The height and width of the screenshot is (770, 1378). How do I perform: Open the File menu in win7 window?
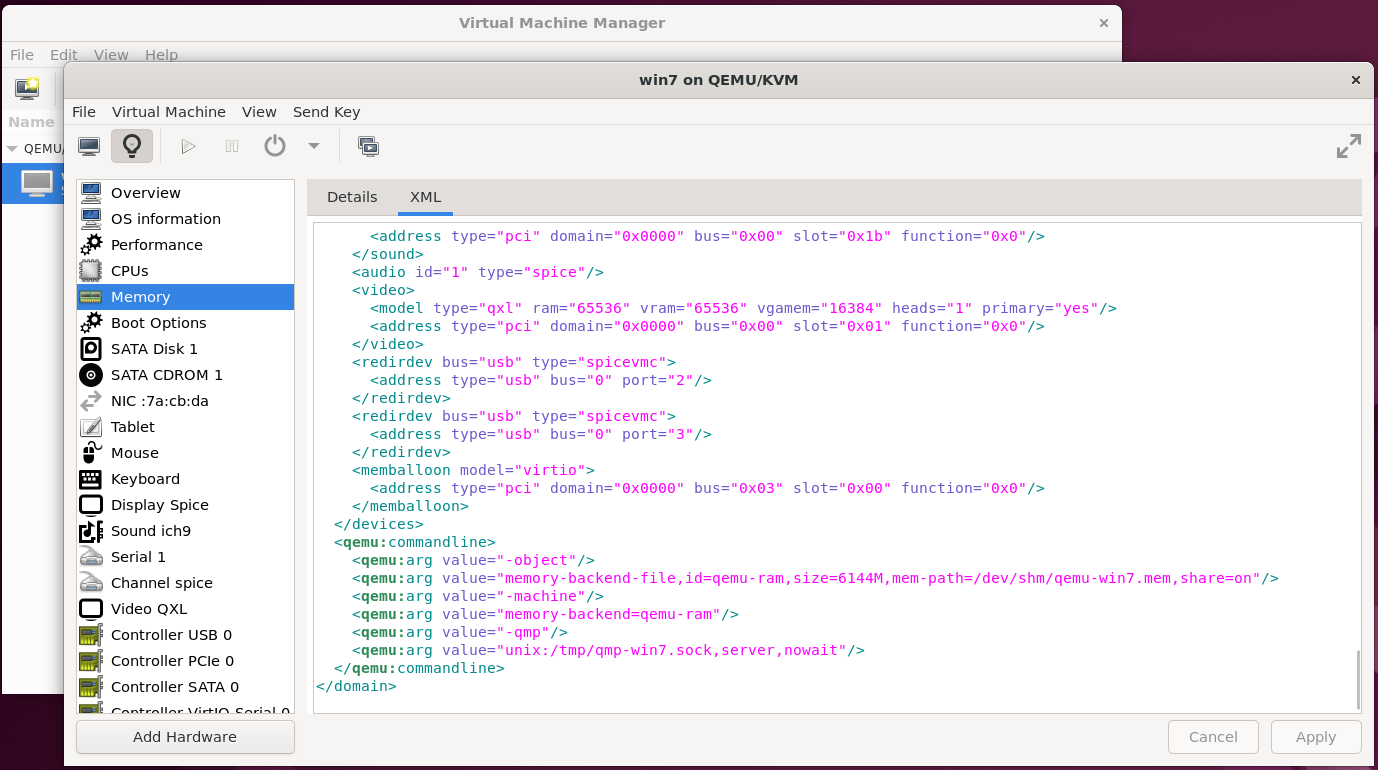[x=84, y=112]
